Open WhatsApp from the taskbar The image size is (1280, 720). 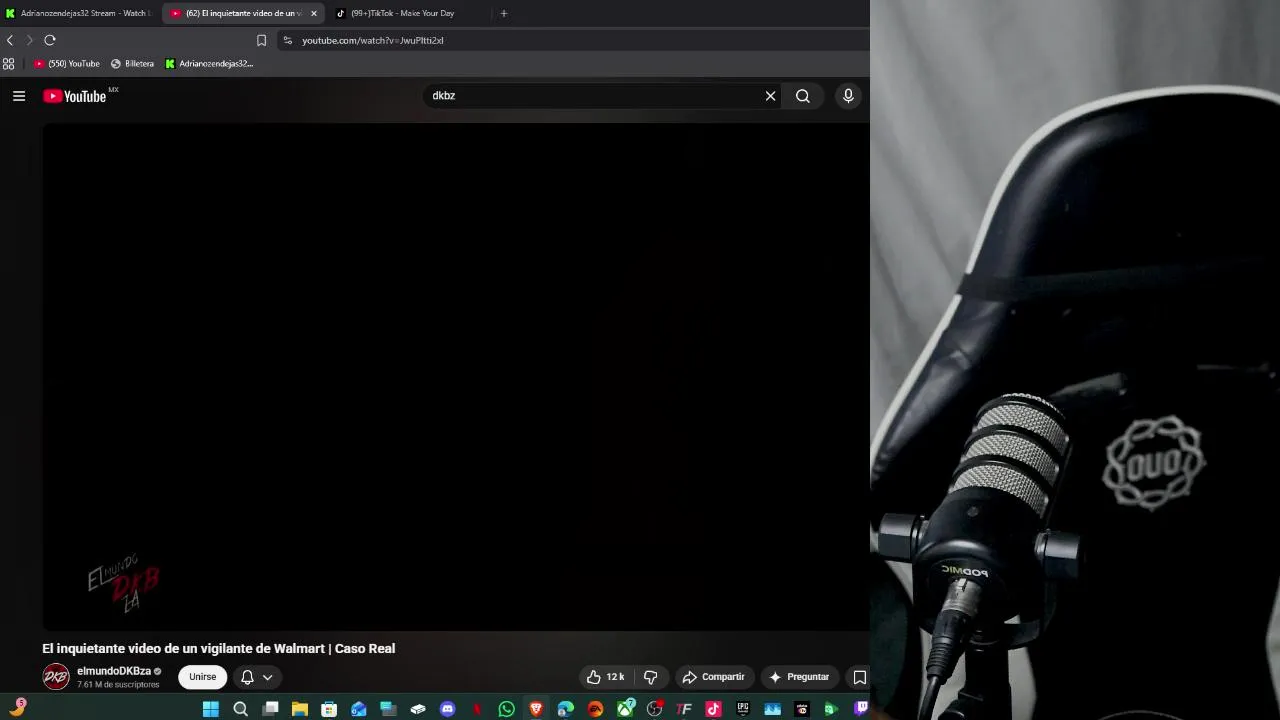tap(506, 709)
